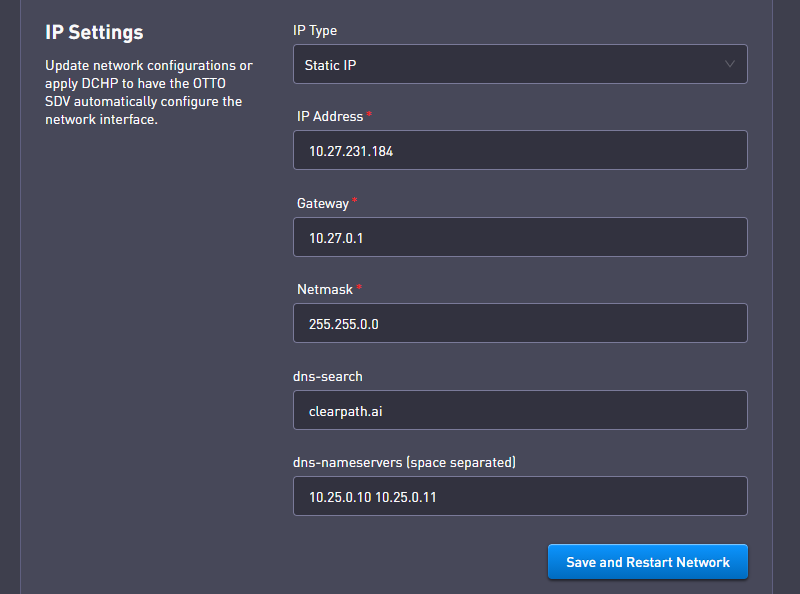Focus the Gateway field showing 10.27.0.1

pyautogui.click(x=520, y=237)
